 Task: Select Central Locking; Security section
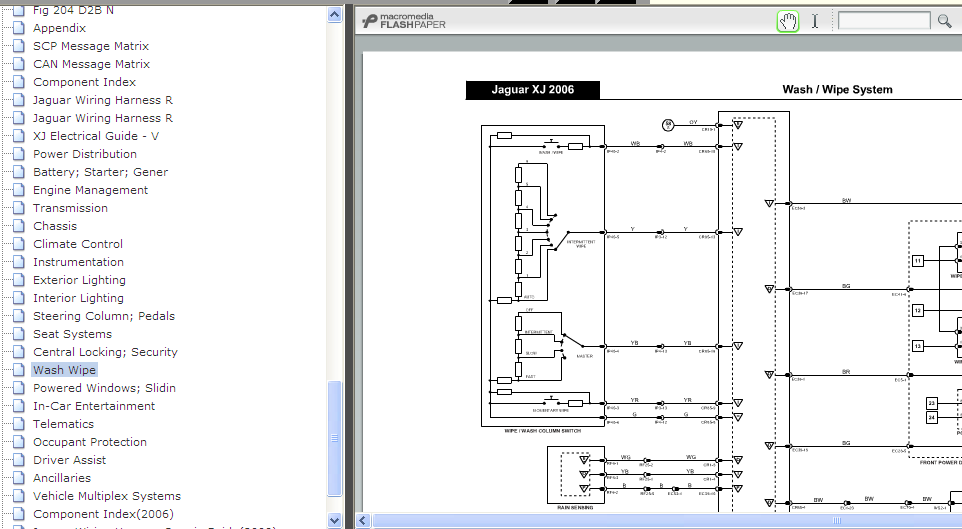tap(106, 352)
